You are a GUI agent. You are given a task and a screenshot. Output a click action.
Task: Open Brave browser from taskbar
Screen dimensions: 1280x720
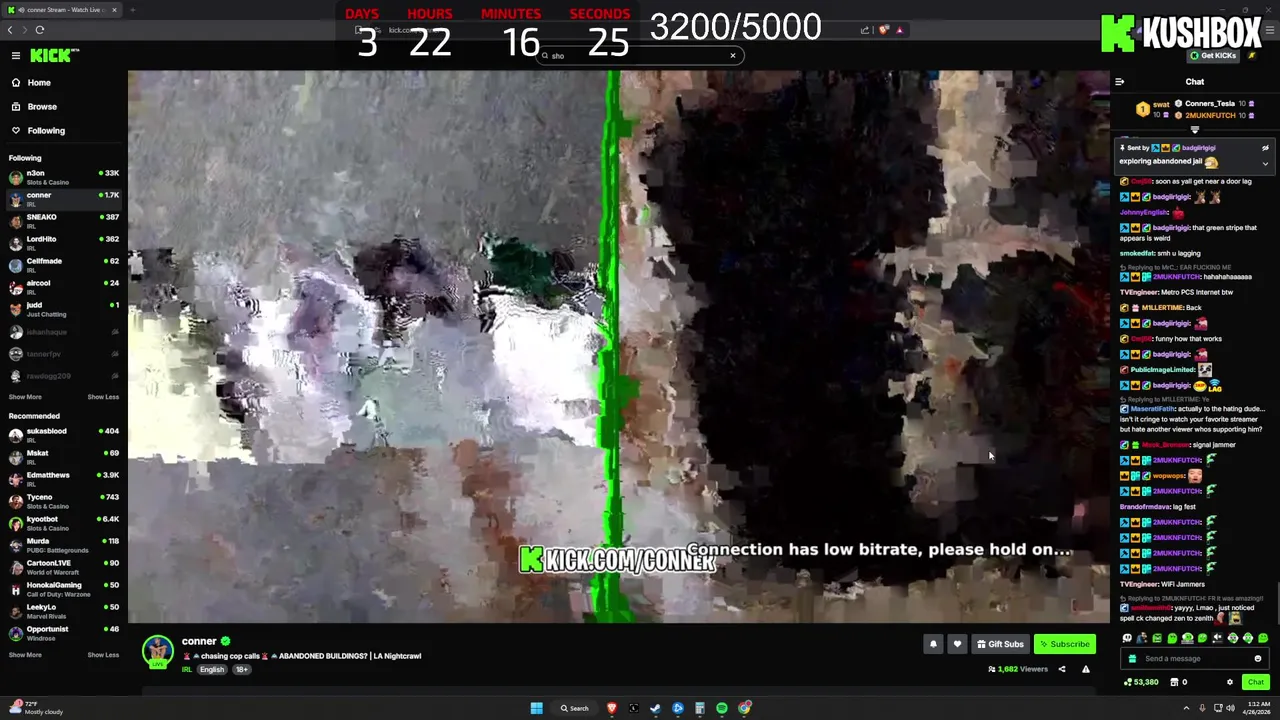pyautogui.click(x=612, y=708)
